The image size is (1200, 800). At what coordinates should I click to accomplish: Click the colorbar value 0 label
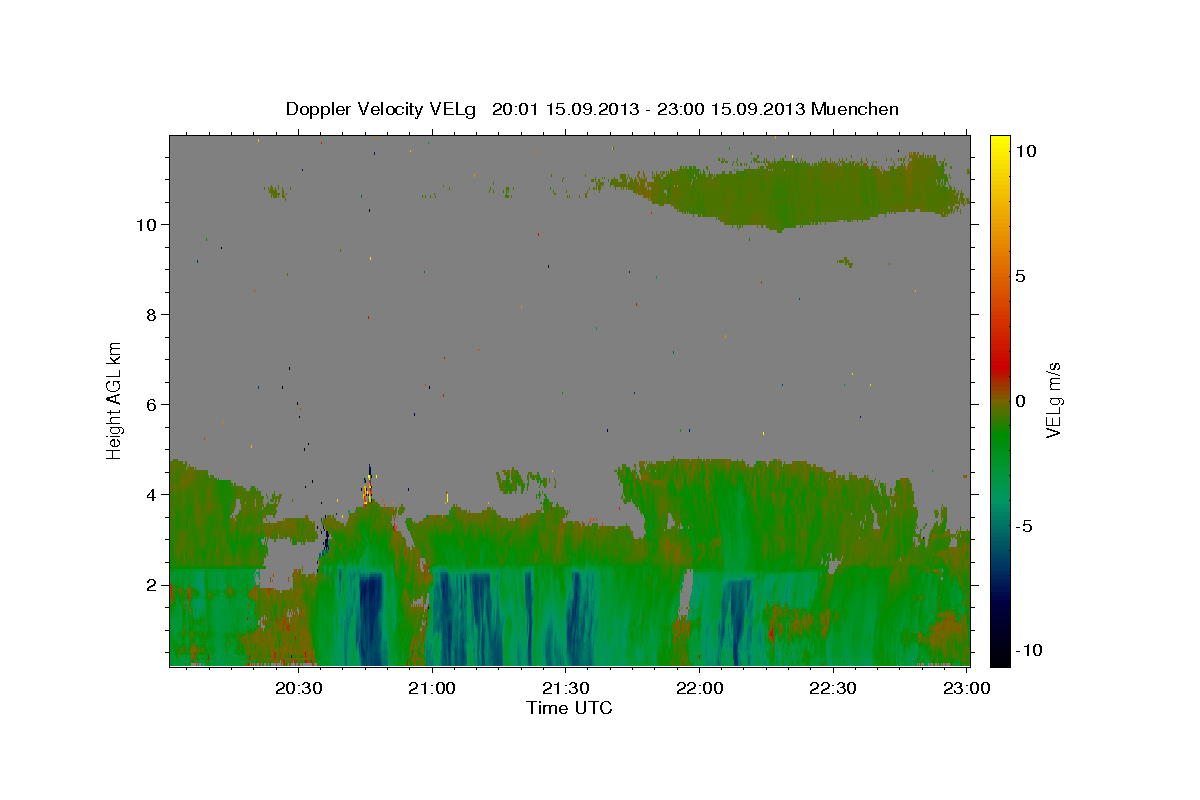coord(1020,401)
